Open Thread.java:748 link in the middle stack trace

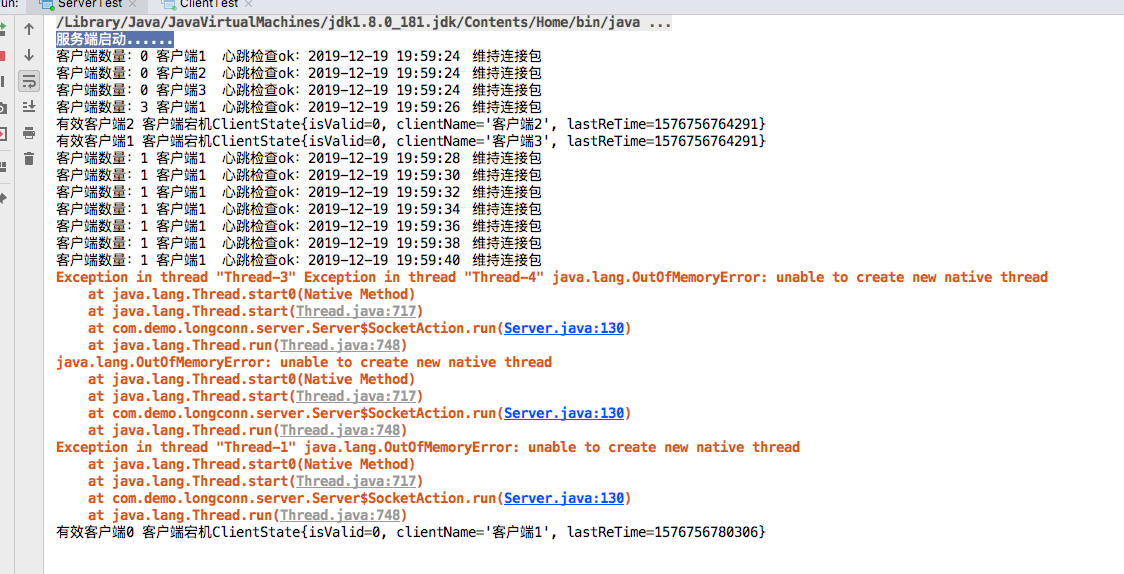pos(340,431)
